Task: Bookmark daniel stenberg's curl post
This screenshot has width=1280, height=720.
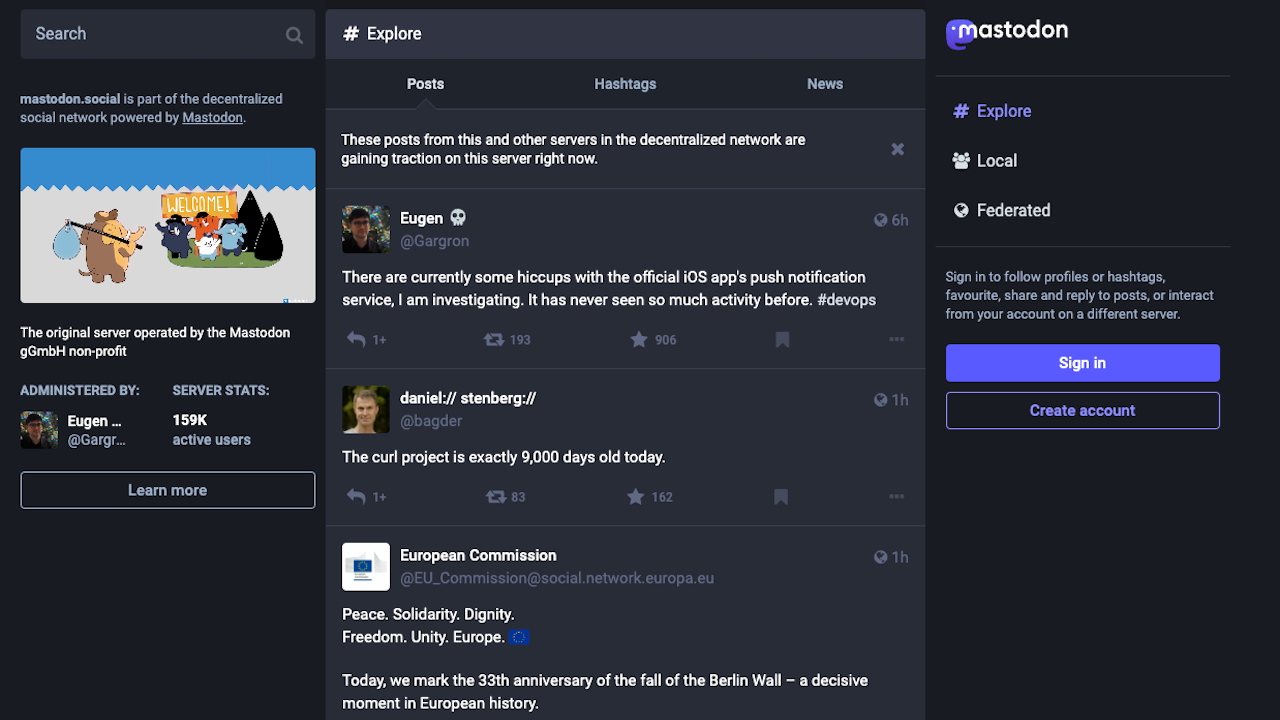Action: point(781,497)
